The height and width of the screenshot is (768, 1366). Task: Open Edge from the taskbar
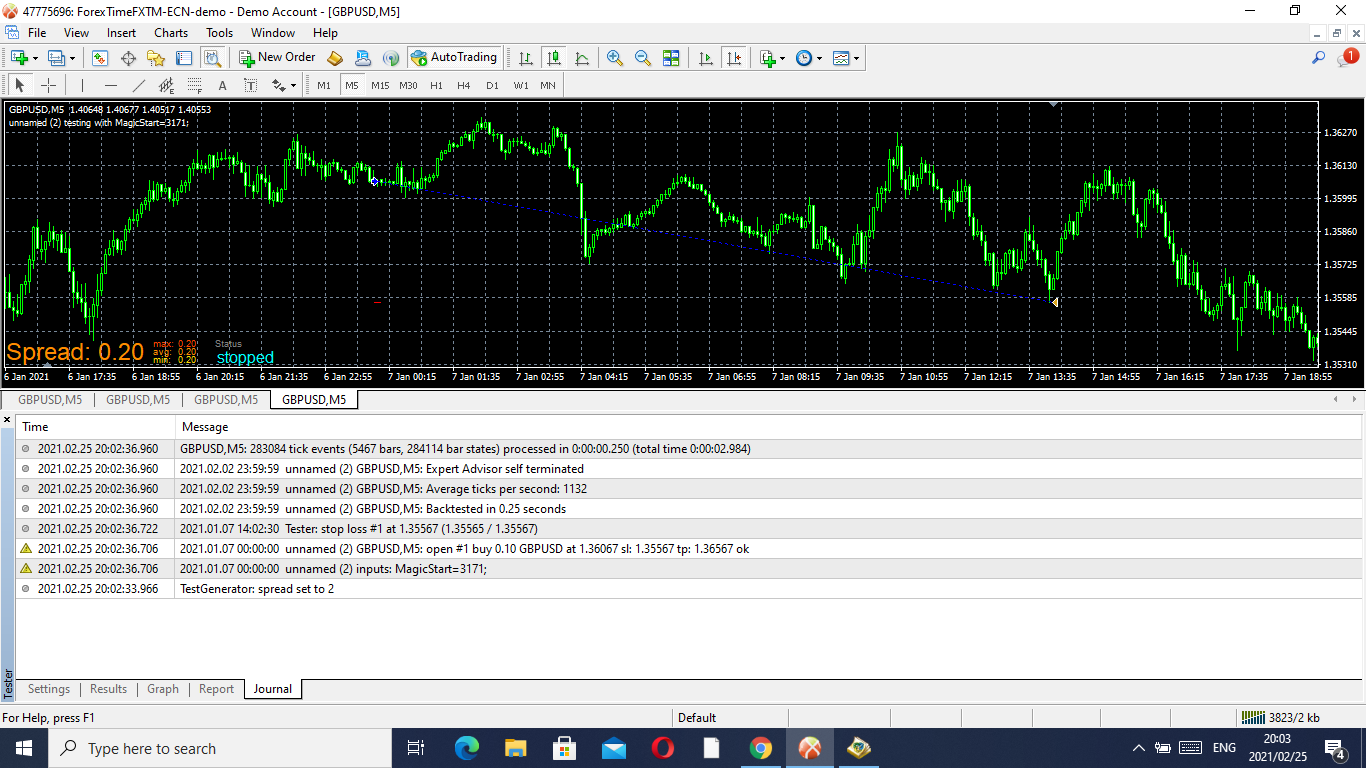[467, 748]
